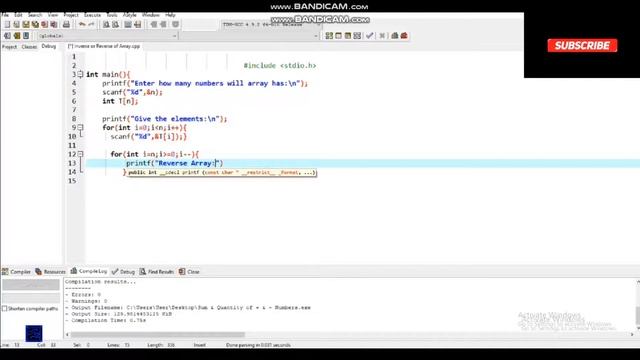
Task: Open the Execute menu
Action: point(92,15)
